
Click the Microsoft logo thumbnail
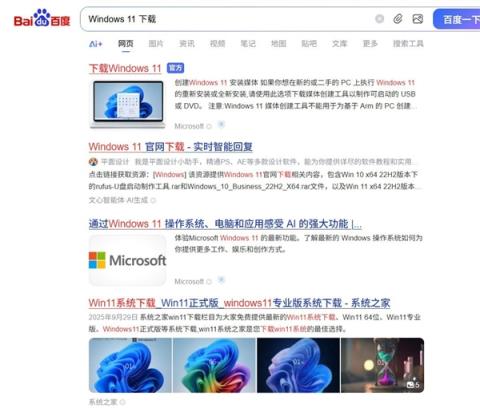pos(128,260)
